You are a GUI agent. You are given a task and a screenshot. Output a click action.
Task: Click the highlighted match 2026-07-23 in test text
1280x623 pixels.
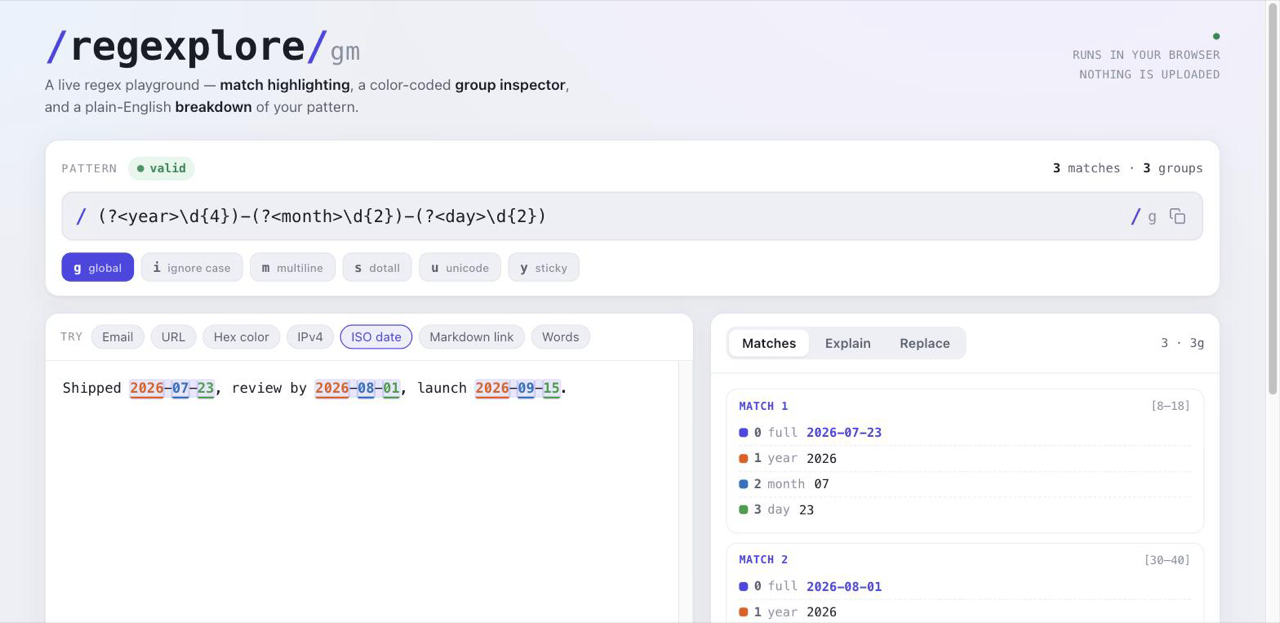172,388
